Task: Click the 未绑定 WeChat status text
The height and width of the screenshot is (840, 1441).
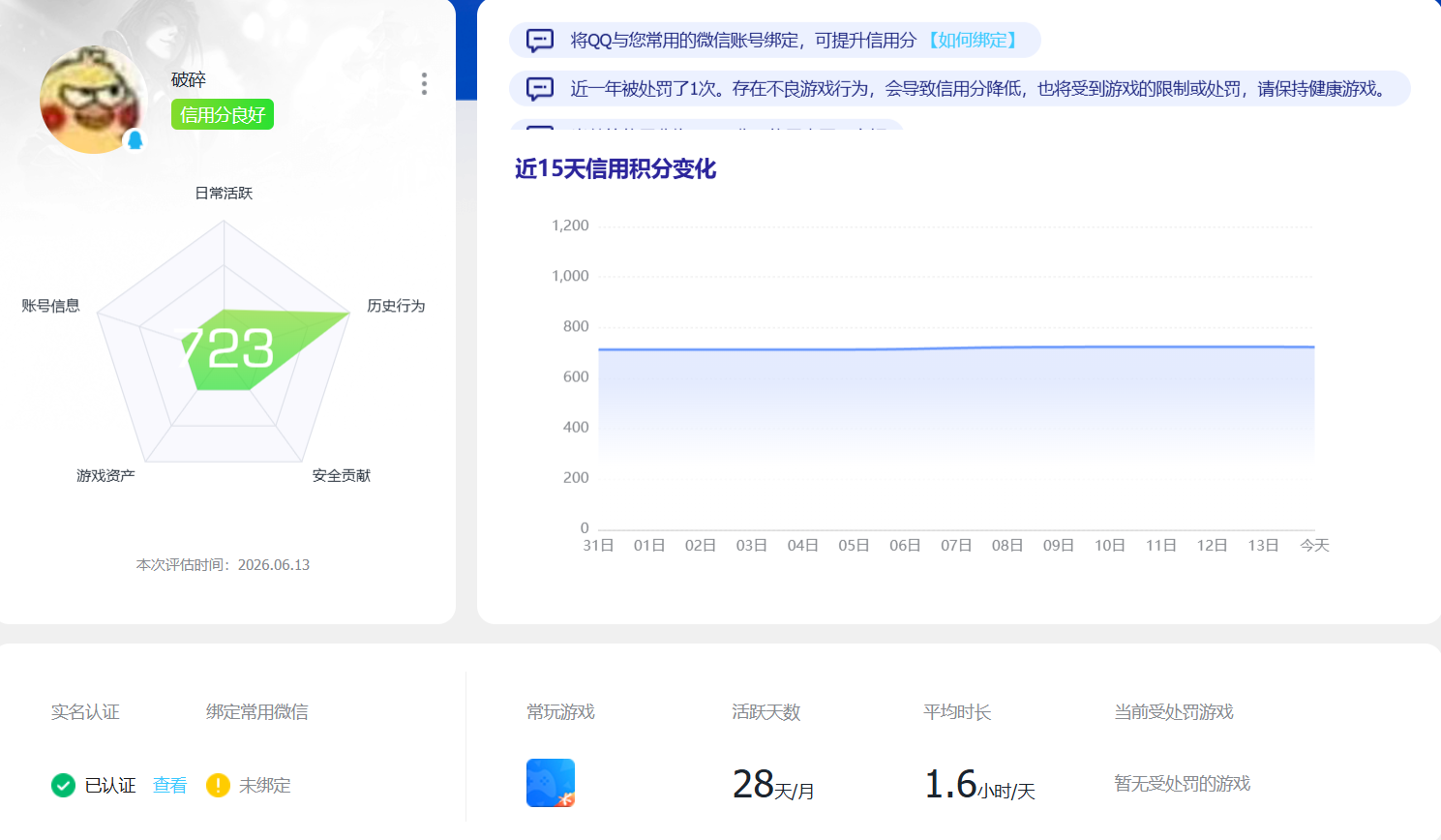Action: (x=265, y=785)
